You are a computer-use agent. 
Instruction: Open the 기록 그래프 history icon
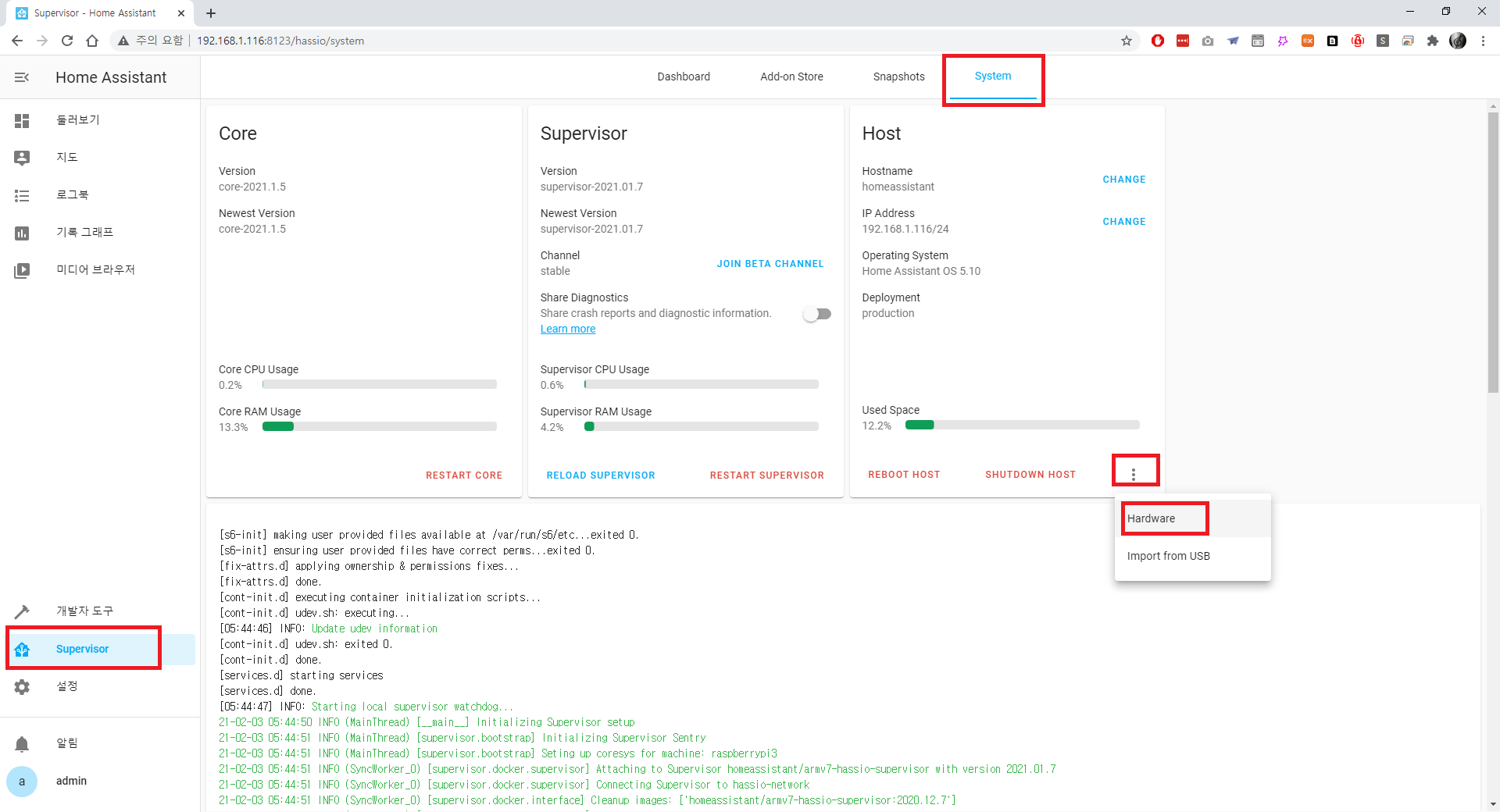(22, 233)
